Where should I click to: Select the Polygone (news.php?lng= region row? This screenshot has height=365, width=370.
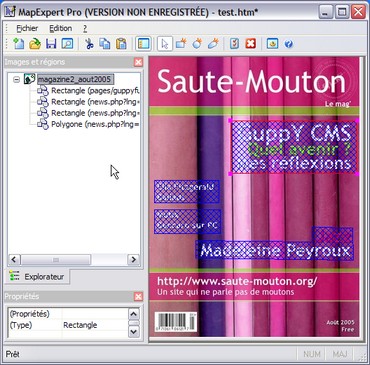click(95, 124)
